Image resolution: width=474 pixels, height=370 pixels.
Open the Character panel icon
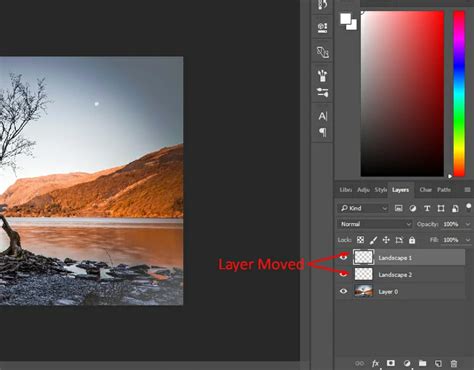[322, 116]
